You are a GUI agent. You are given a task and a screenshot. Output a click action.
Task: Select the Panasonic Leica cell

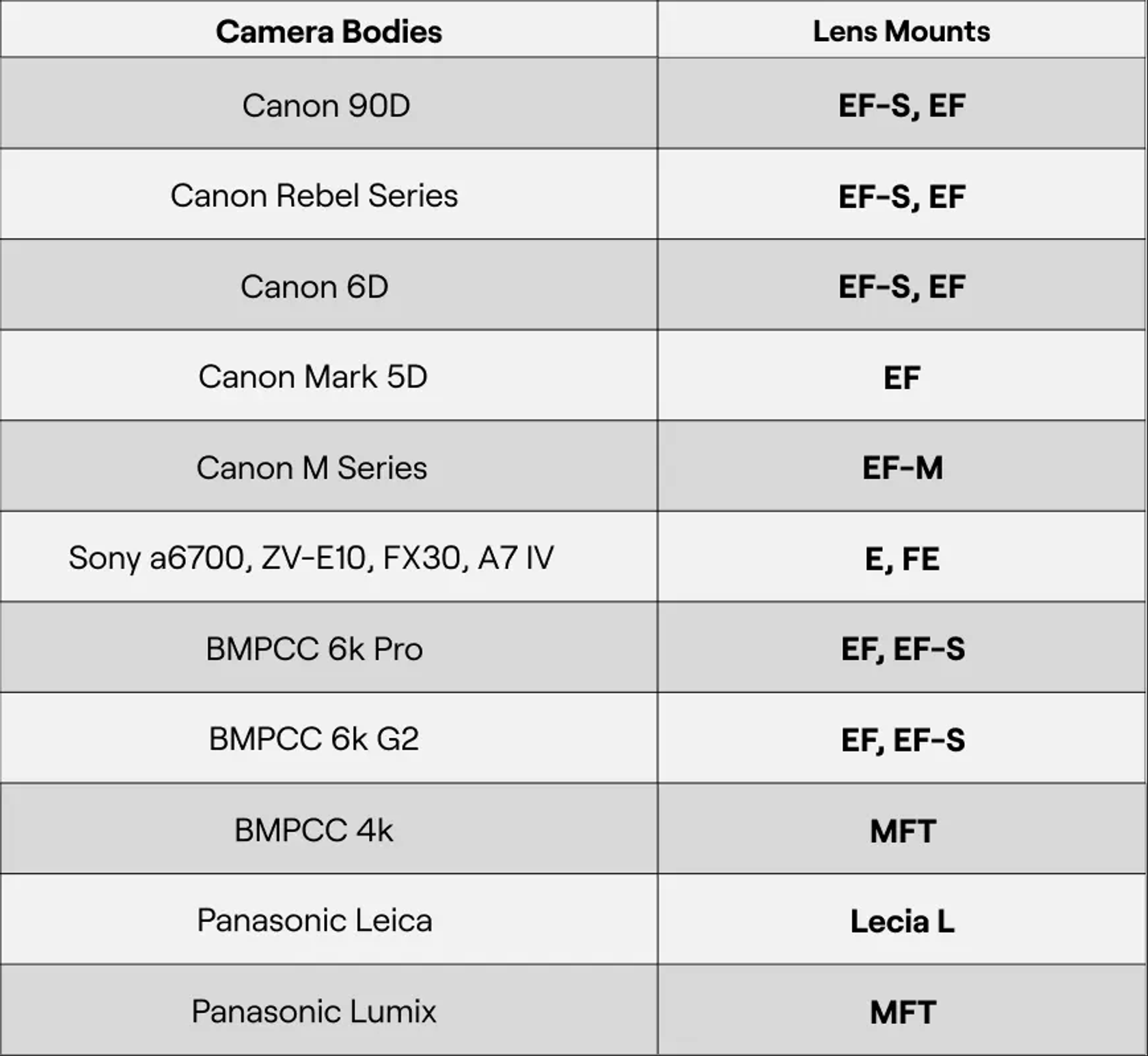click(x=314, y=921)
